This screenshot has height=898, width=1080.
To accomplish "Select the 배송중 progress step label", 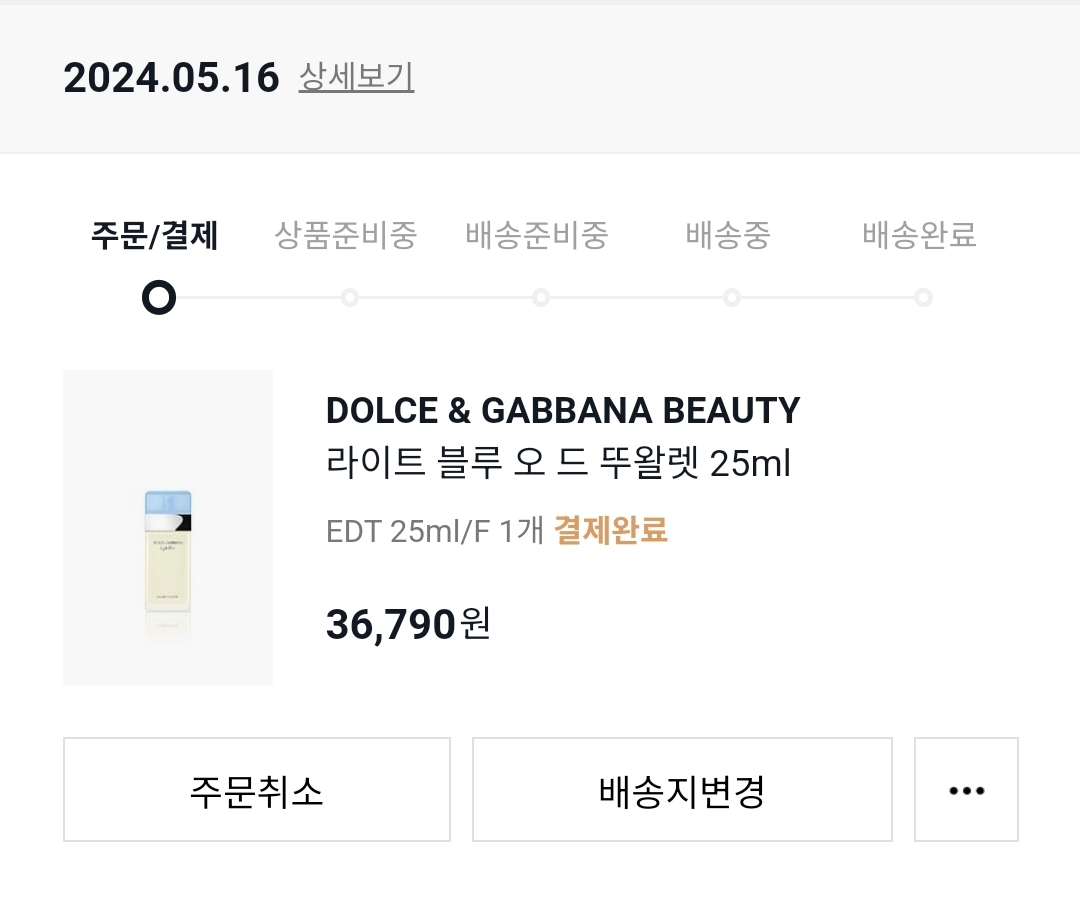I will [x=728, y=236].
